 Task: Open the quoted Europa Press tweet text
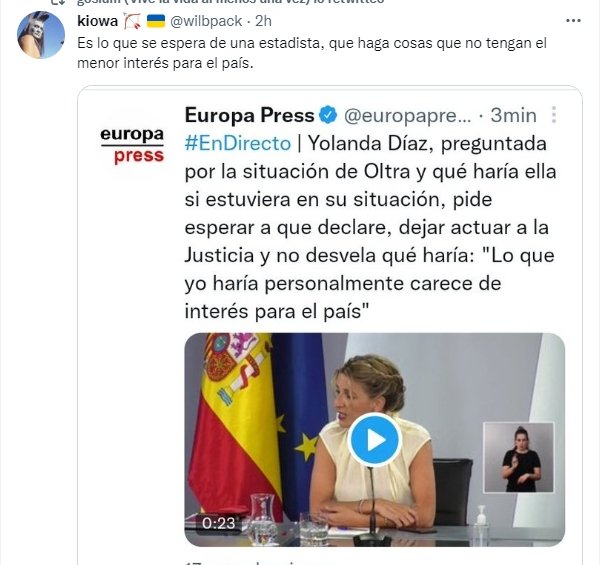(370, 227)
